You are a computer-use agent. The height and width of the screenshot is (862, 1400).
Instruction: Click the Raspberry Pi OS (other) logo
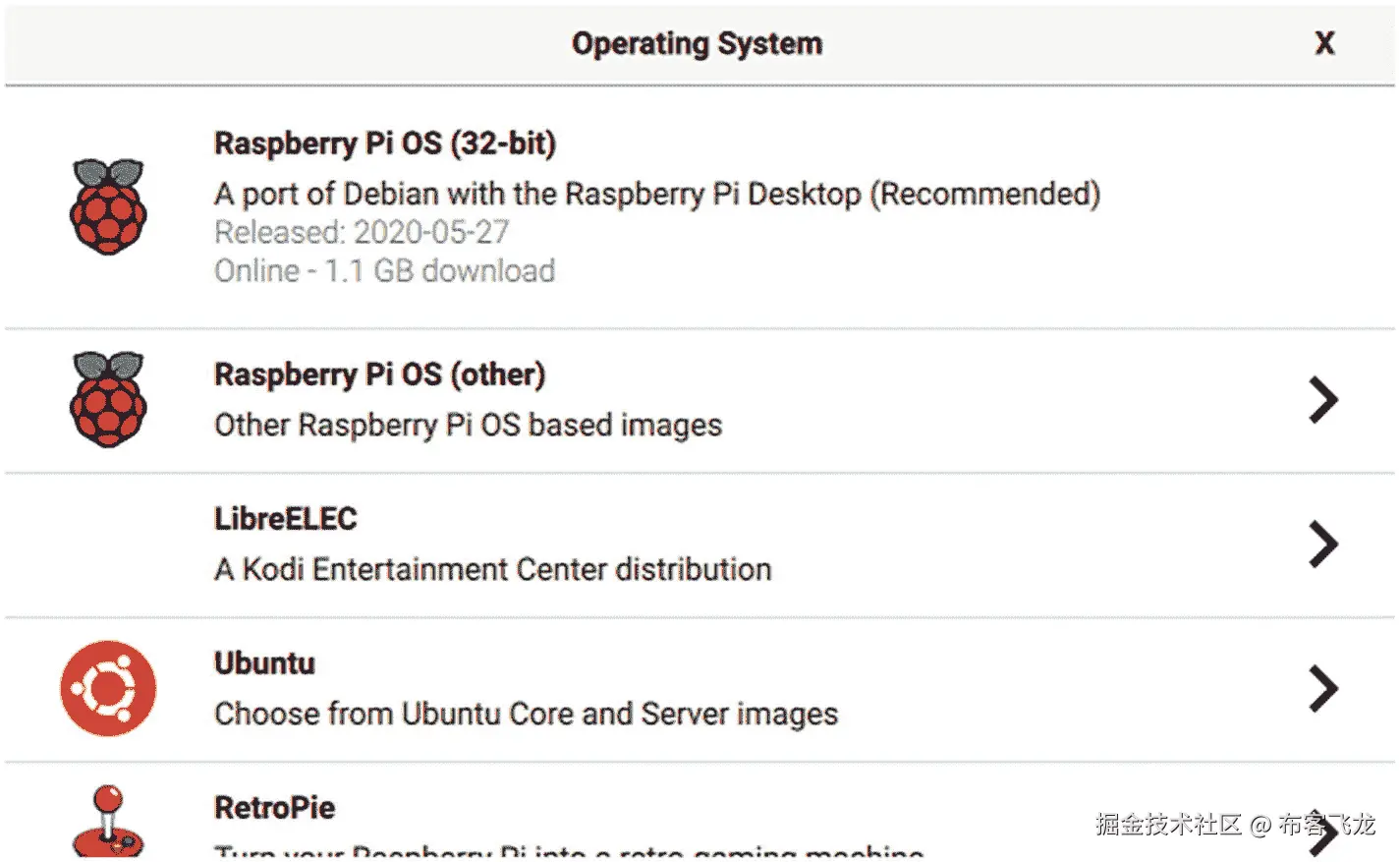coord(108,399)
